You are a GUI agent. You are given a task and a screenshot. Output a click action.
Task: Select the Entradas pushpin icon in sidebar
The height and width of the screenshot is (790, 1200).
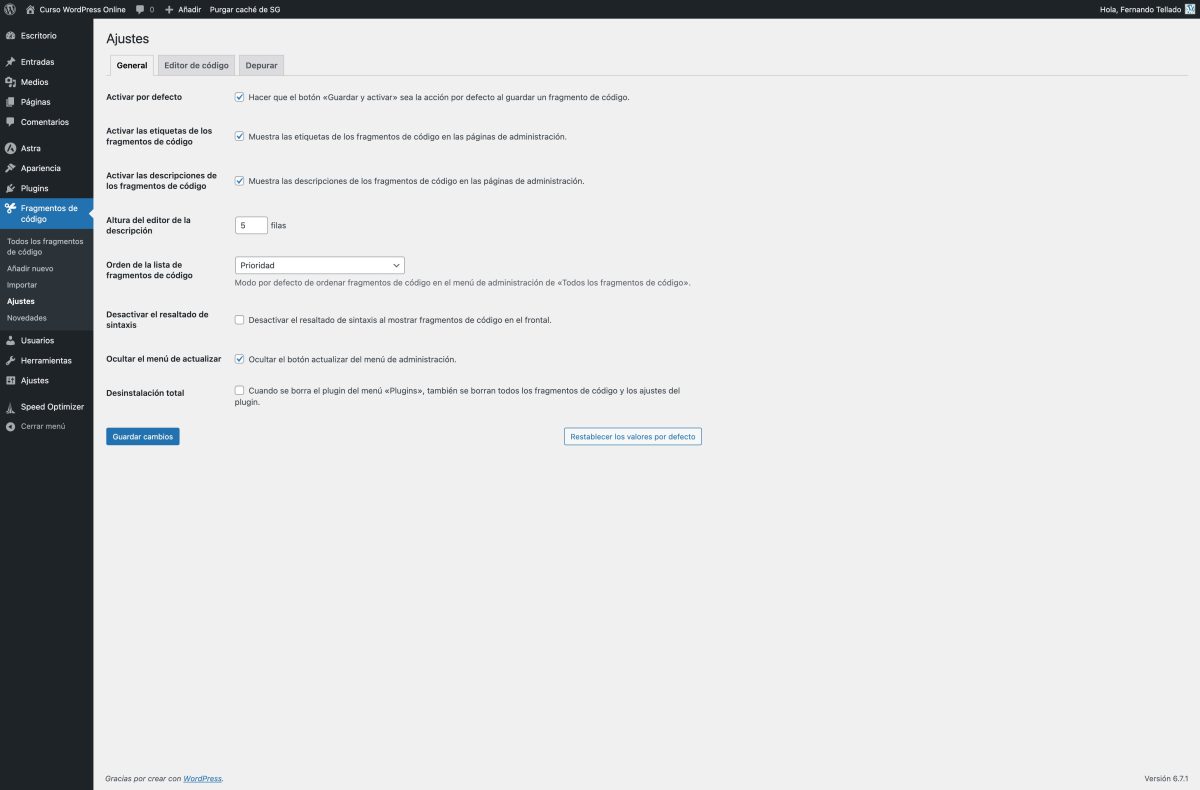[x=12, y=61]
